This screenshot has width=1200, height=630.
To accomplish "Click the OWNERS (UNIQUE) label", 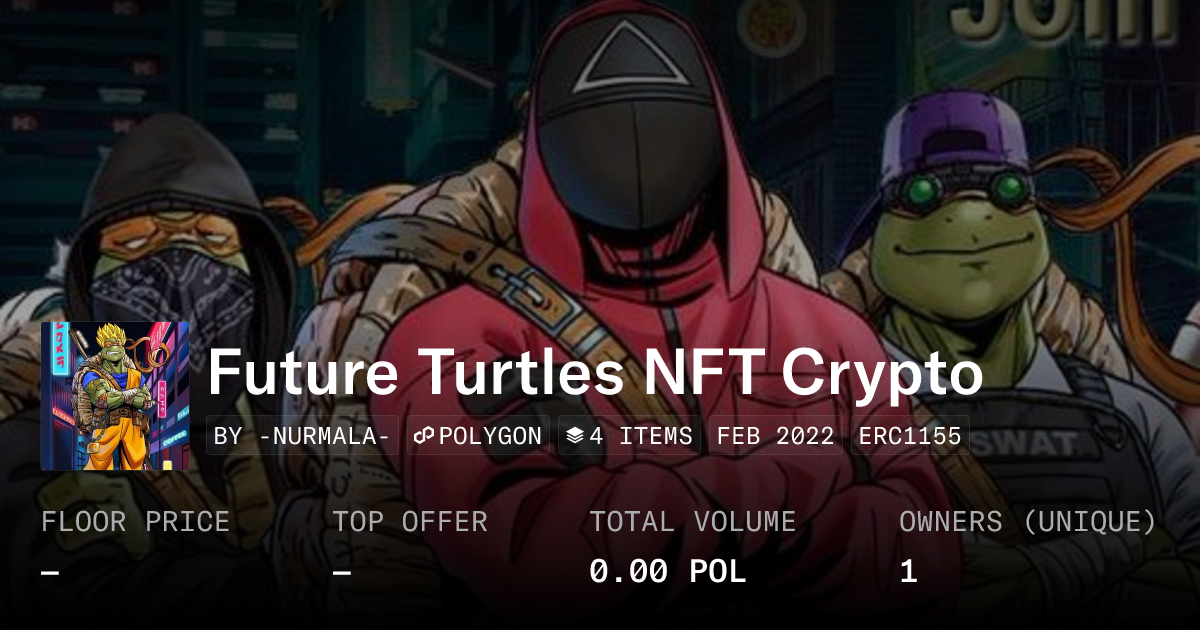I will coord(1028,522).
